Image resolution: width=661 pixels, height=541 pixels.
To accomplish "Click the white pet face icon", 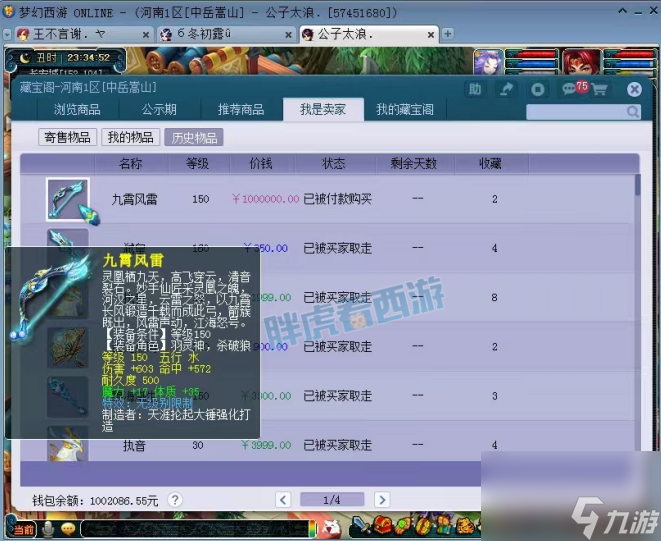I will pos(332,527).
